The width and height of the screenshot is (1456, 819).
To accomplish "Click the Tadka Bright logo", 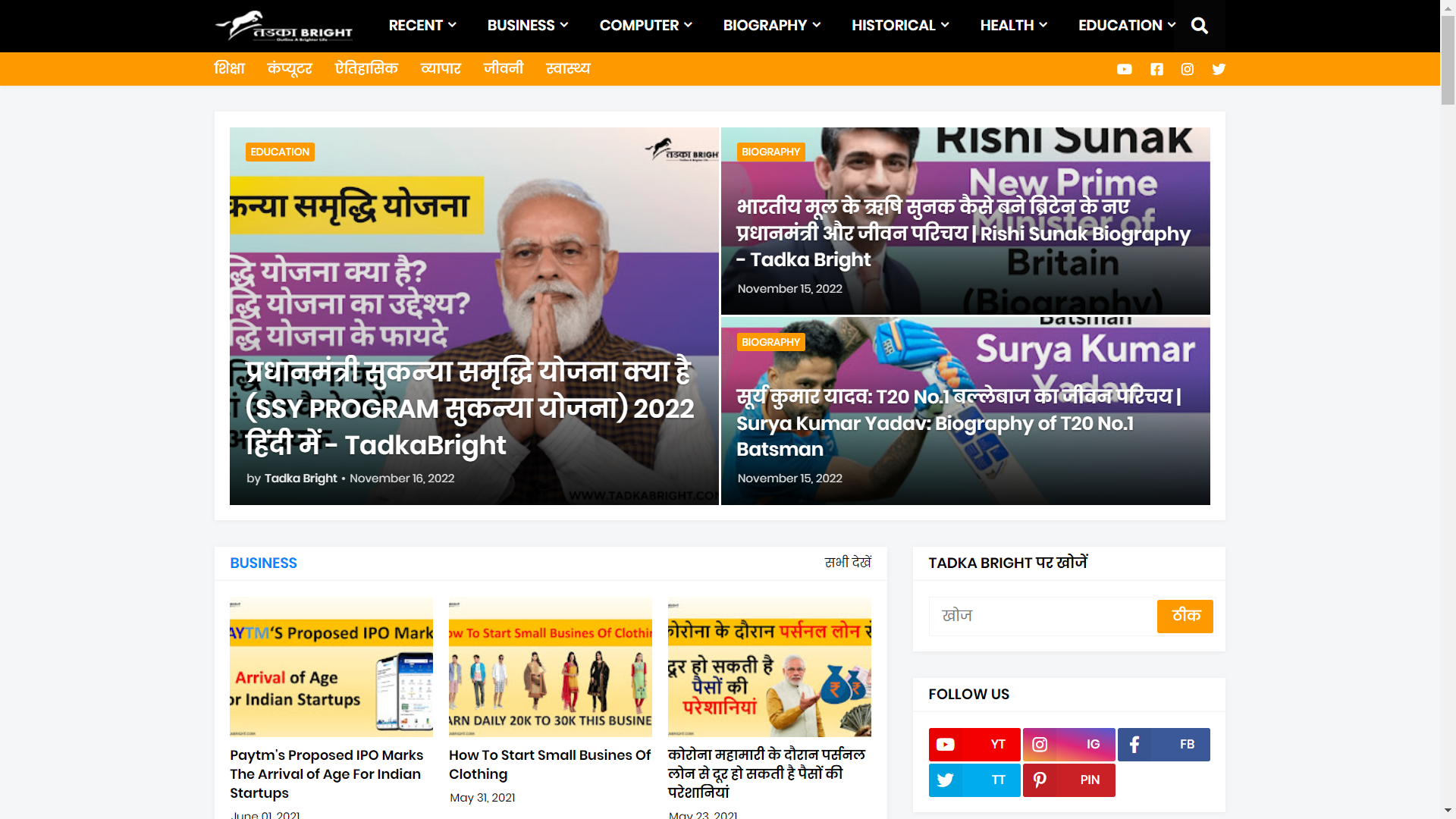I will (x=284, y=25).
